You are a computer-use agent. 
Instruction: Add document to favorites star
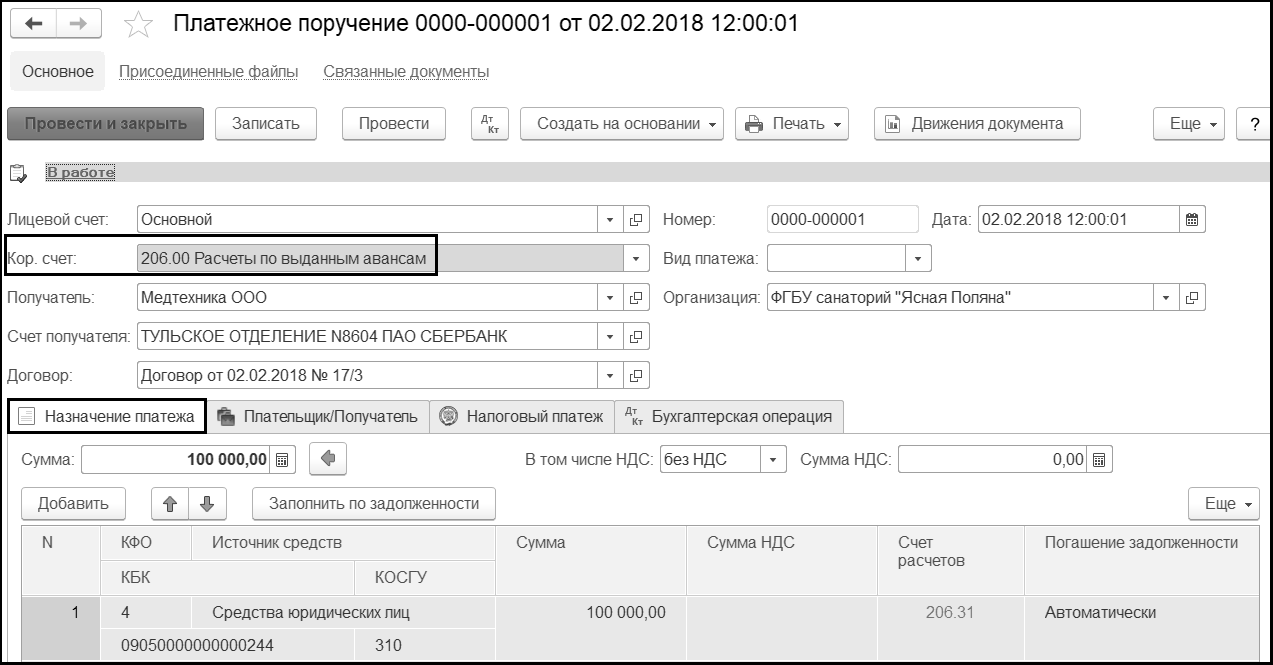click(x=138, y=25)
